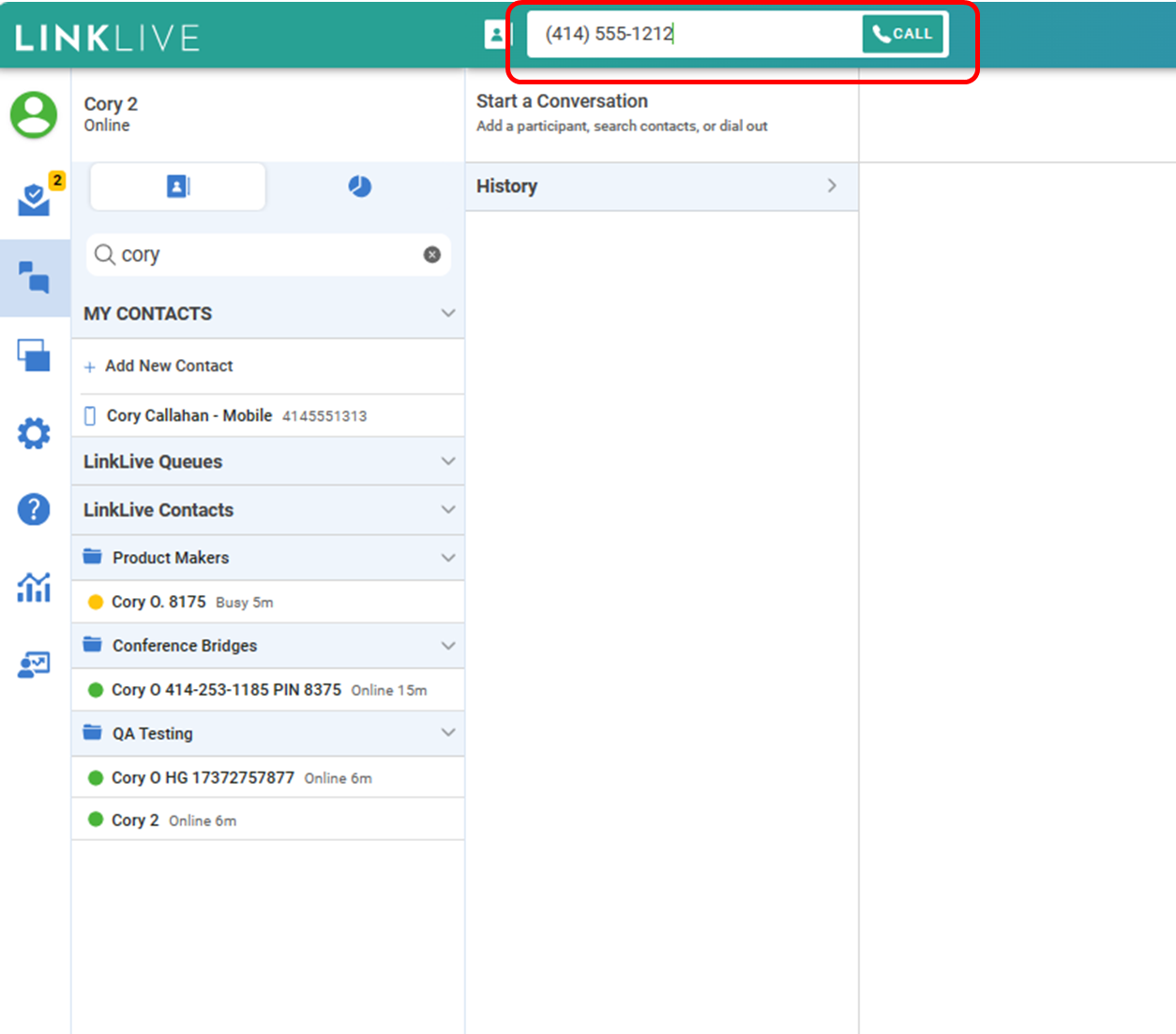
Task: Click the user profile avatar icon
Action: click(34, 114)
